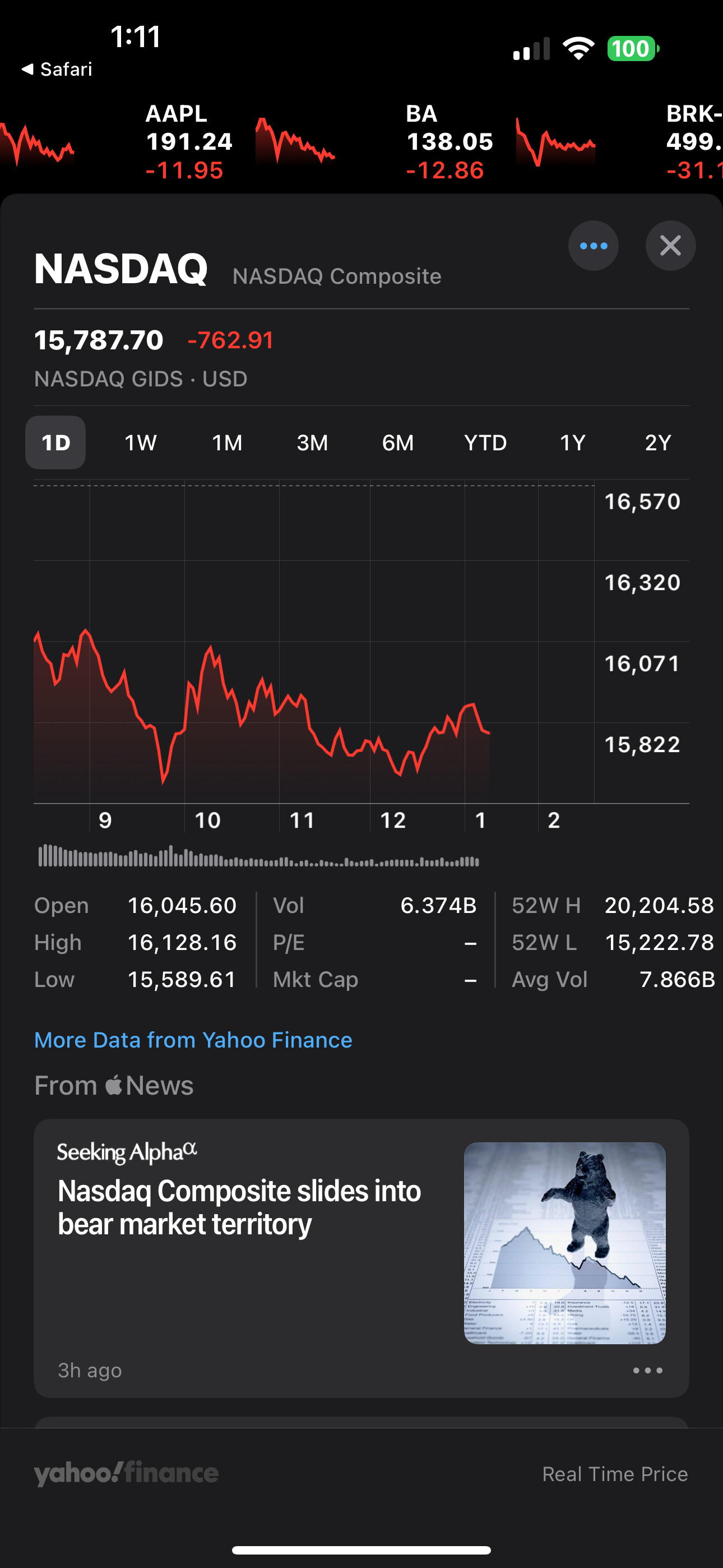Tap the BRK ticker in the top bar
Screen dimensions: 723x1568
click(x=694, y=142)
